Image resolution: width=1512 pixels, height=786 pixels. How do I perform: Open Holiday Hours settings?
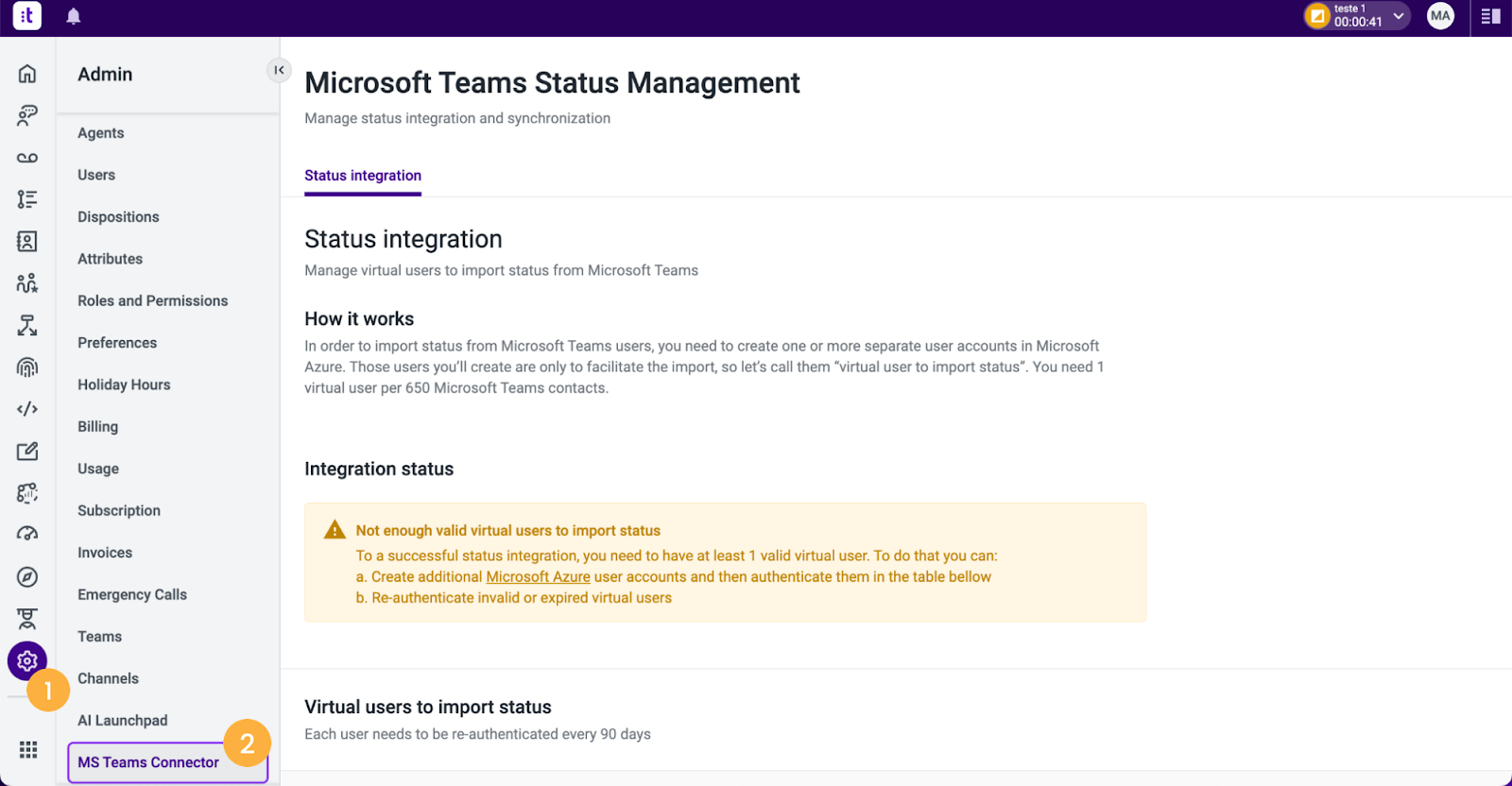point(124,384)
